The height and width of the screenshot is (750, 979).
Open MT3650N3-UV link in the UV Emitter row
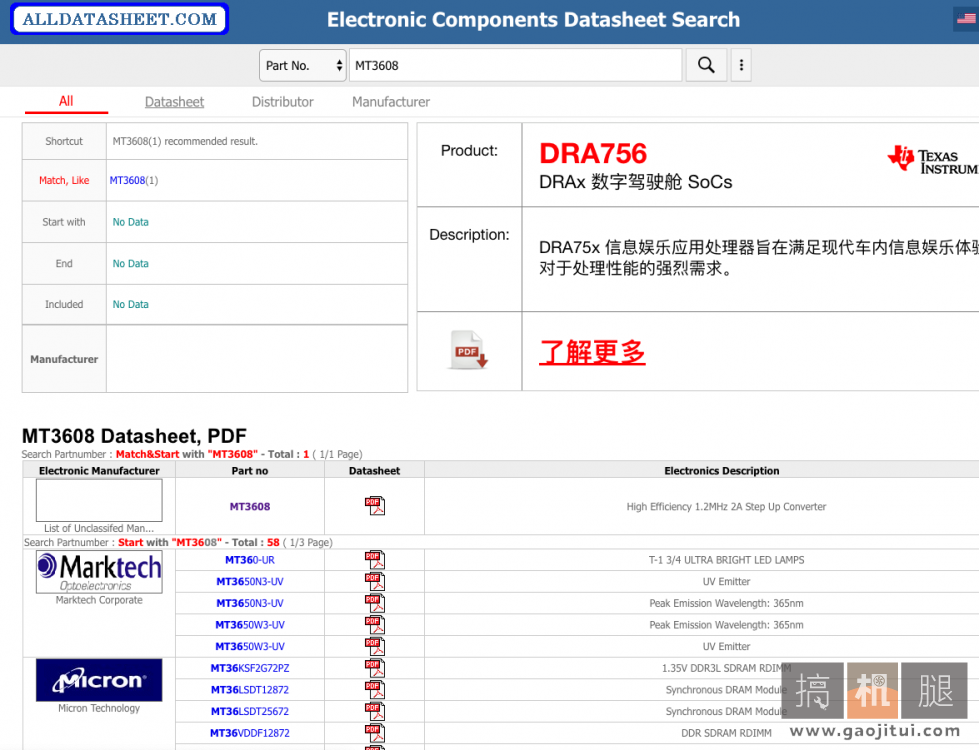(250, 581)
